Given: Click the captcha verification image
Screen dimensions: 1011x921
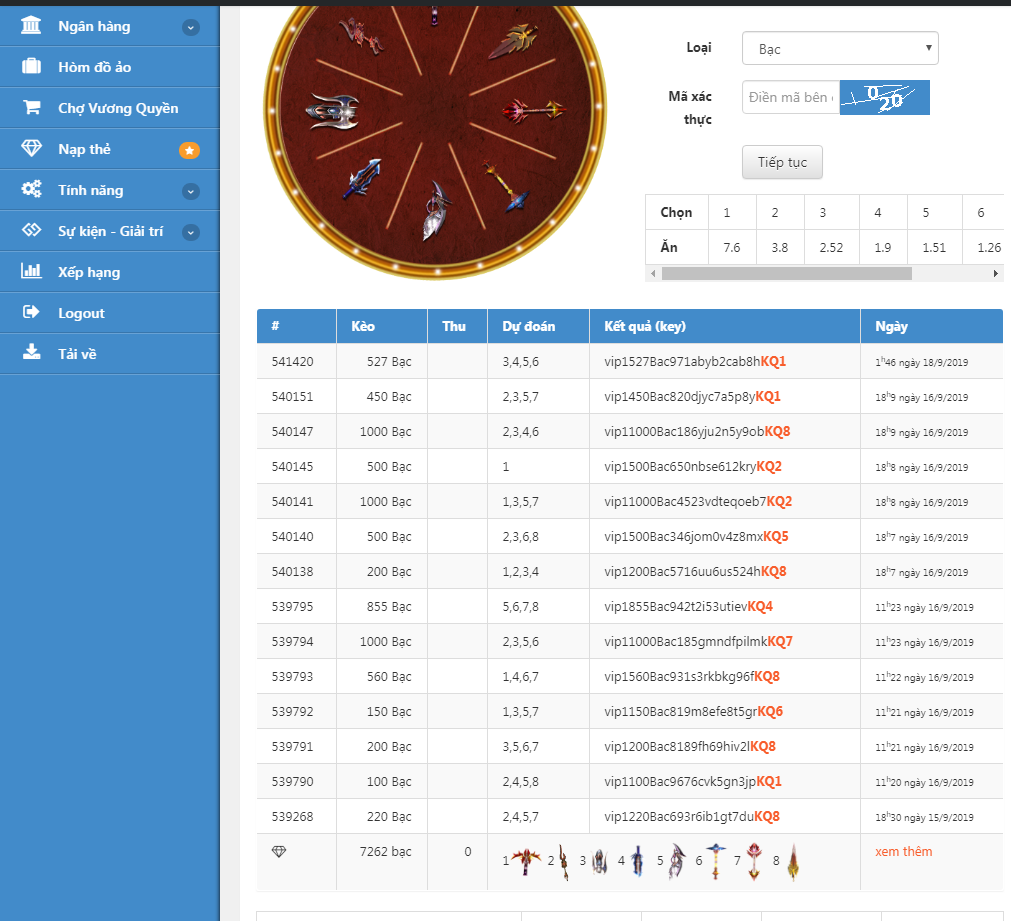Looking at the screenshot, I should tap(884, 98).
